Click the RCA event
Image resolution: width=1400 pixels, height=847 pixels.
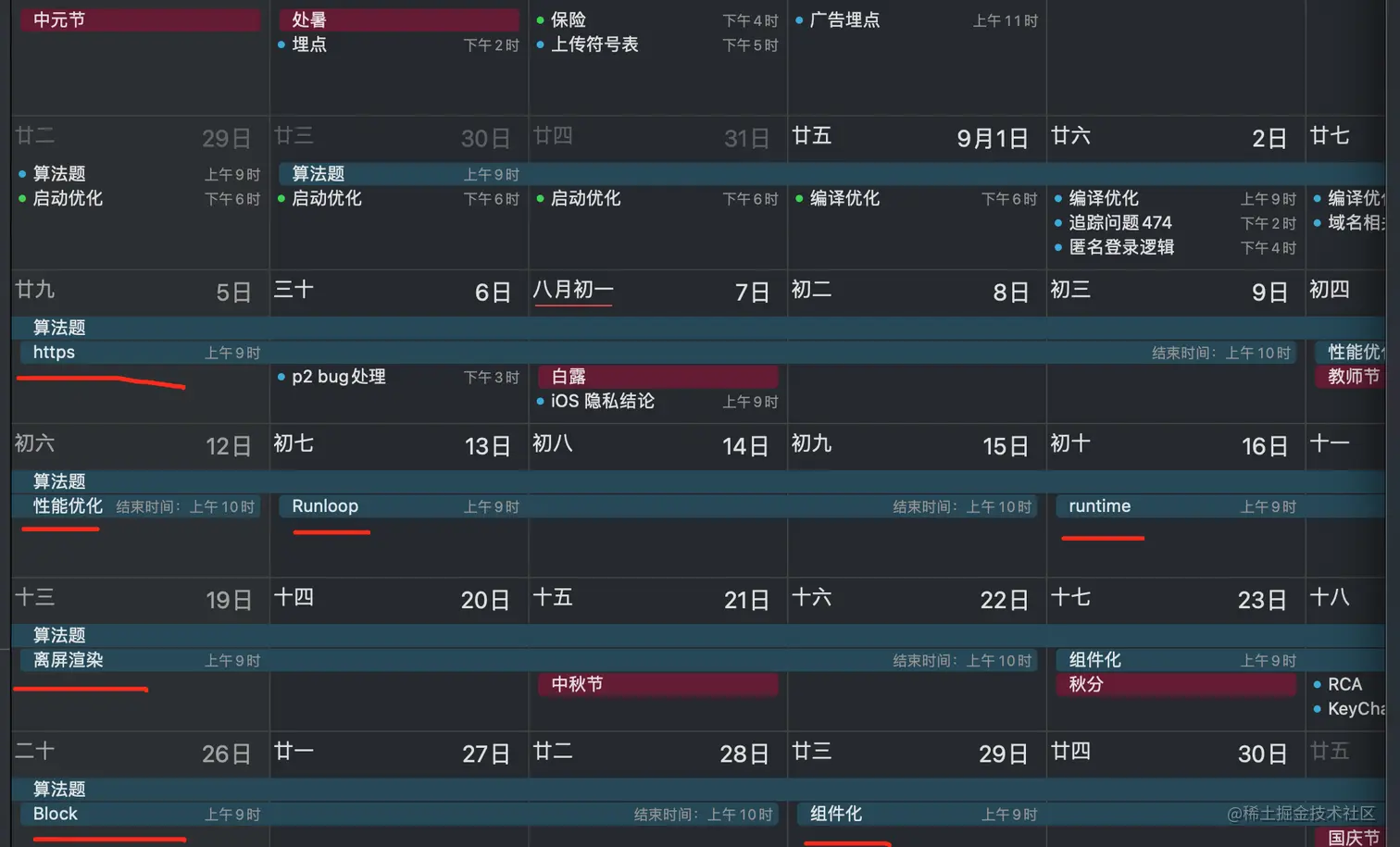coord(1344,684)
